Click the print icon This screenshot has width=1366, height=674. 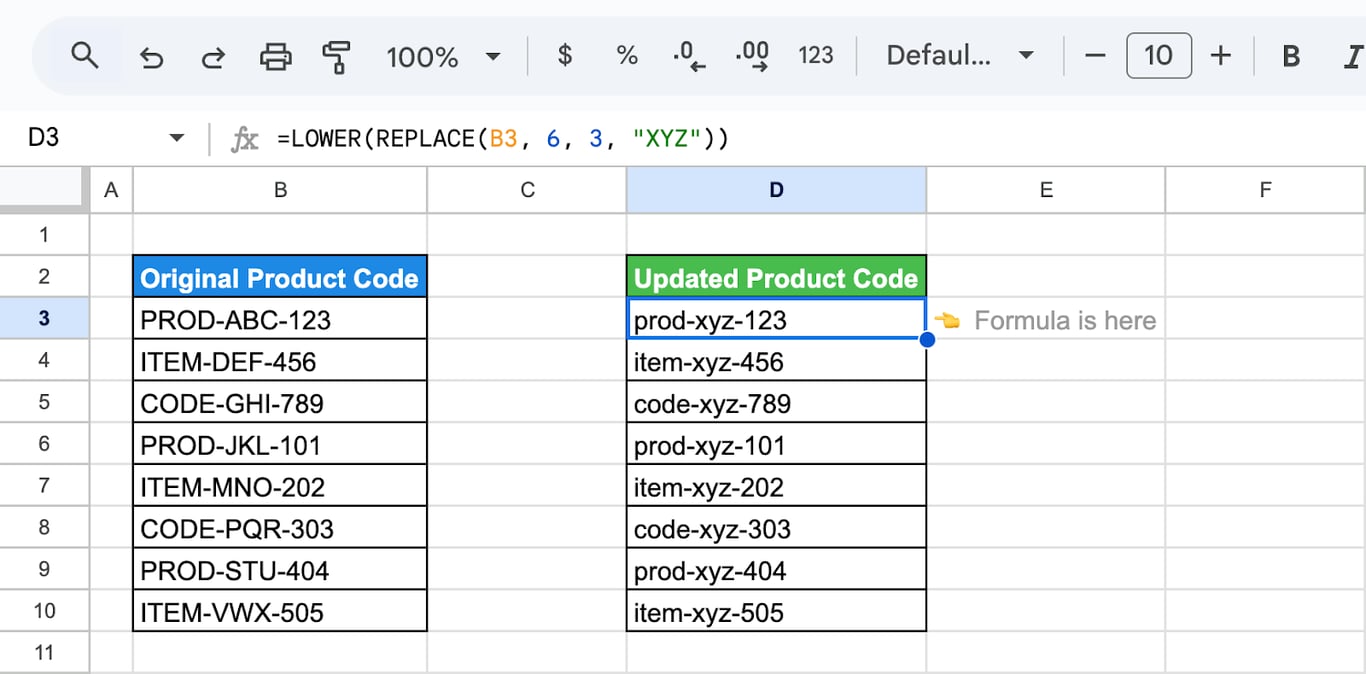tap(275, 56)
